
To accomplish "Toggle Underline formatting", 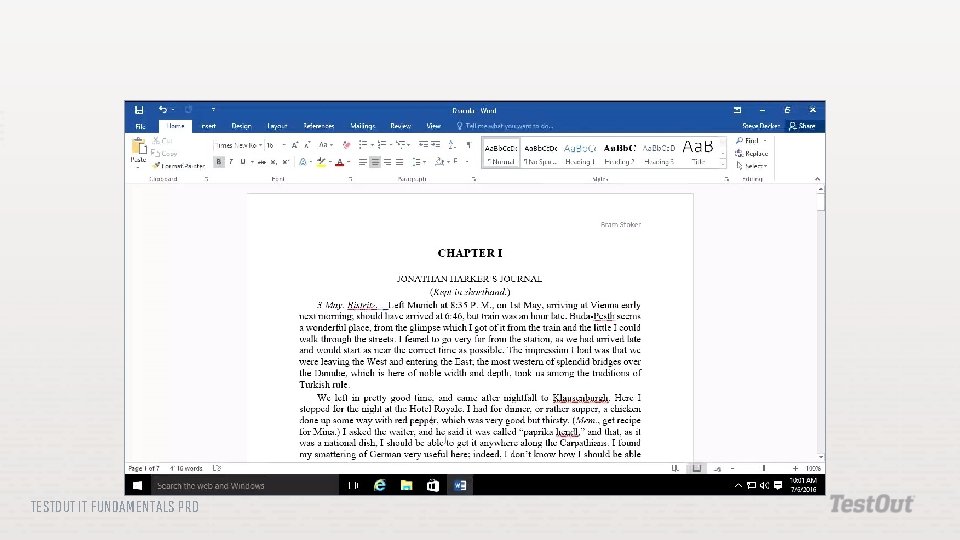I will pos(243,162).
